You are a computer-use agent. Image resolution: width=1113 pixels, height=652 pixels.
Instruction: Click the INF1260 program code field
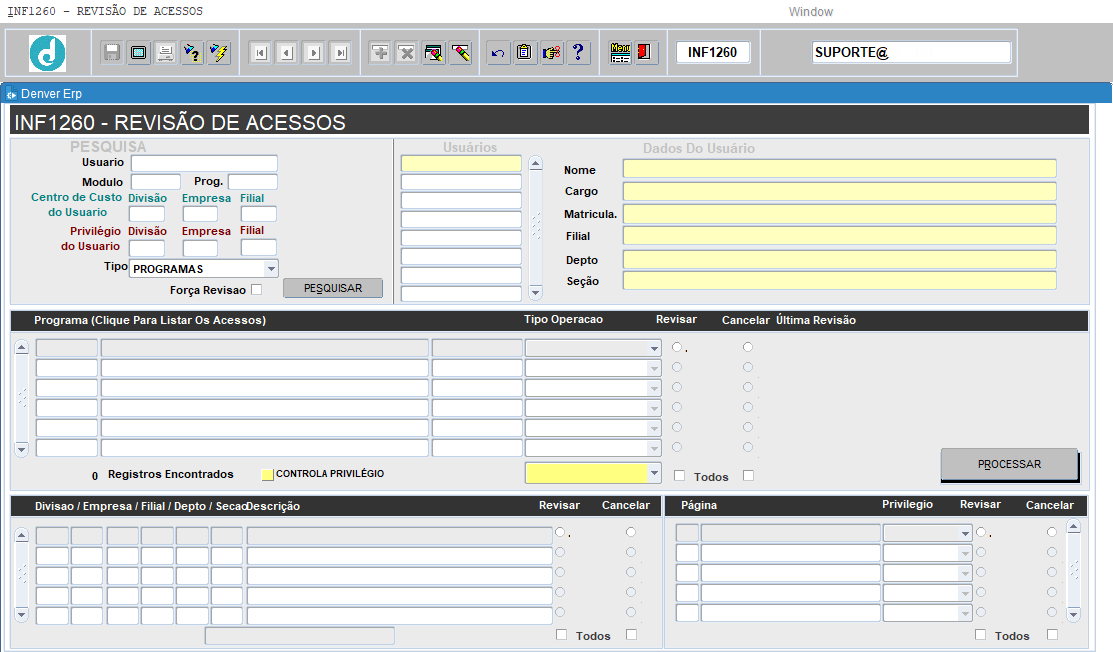713,53
